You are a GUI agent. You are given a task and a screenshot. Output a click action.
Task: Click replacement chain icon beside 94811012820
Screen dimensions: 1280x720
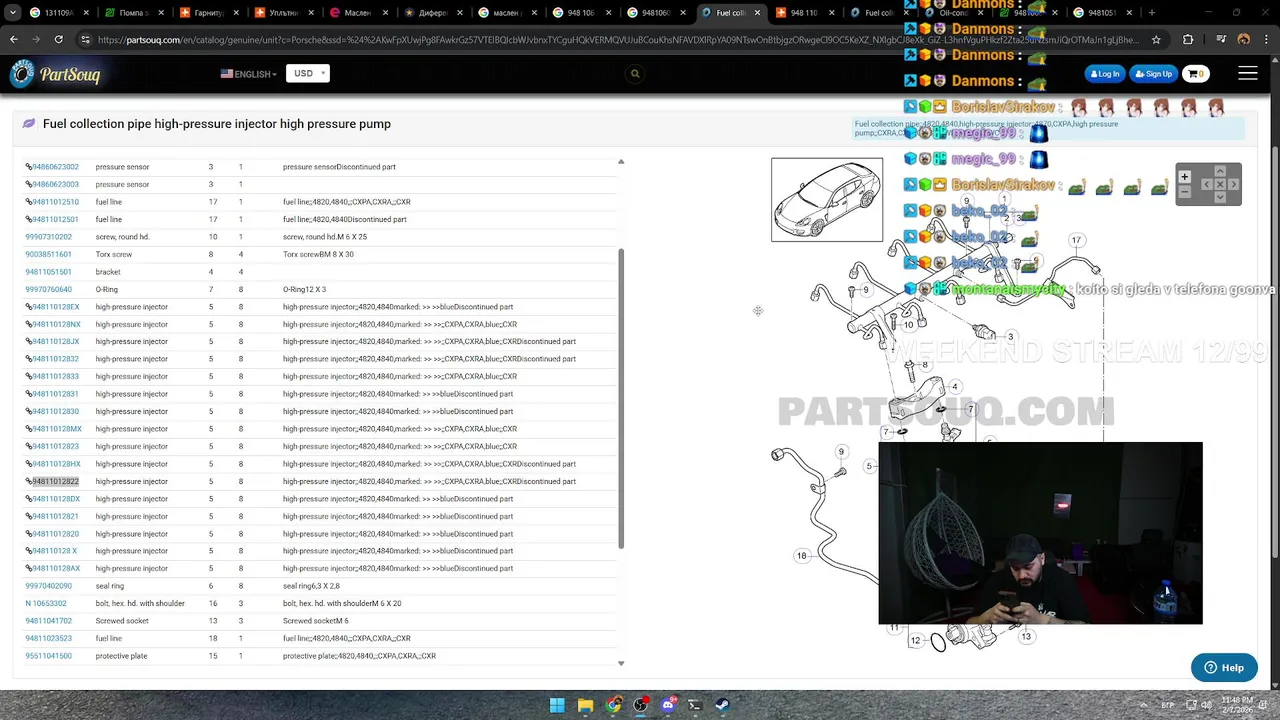(x=29, y=534)
